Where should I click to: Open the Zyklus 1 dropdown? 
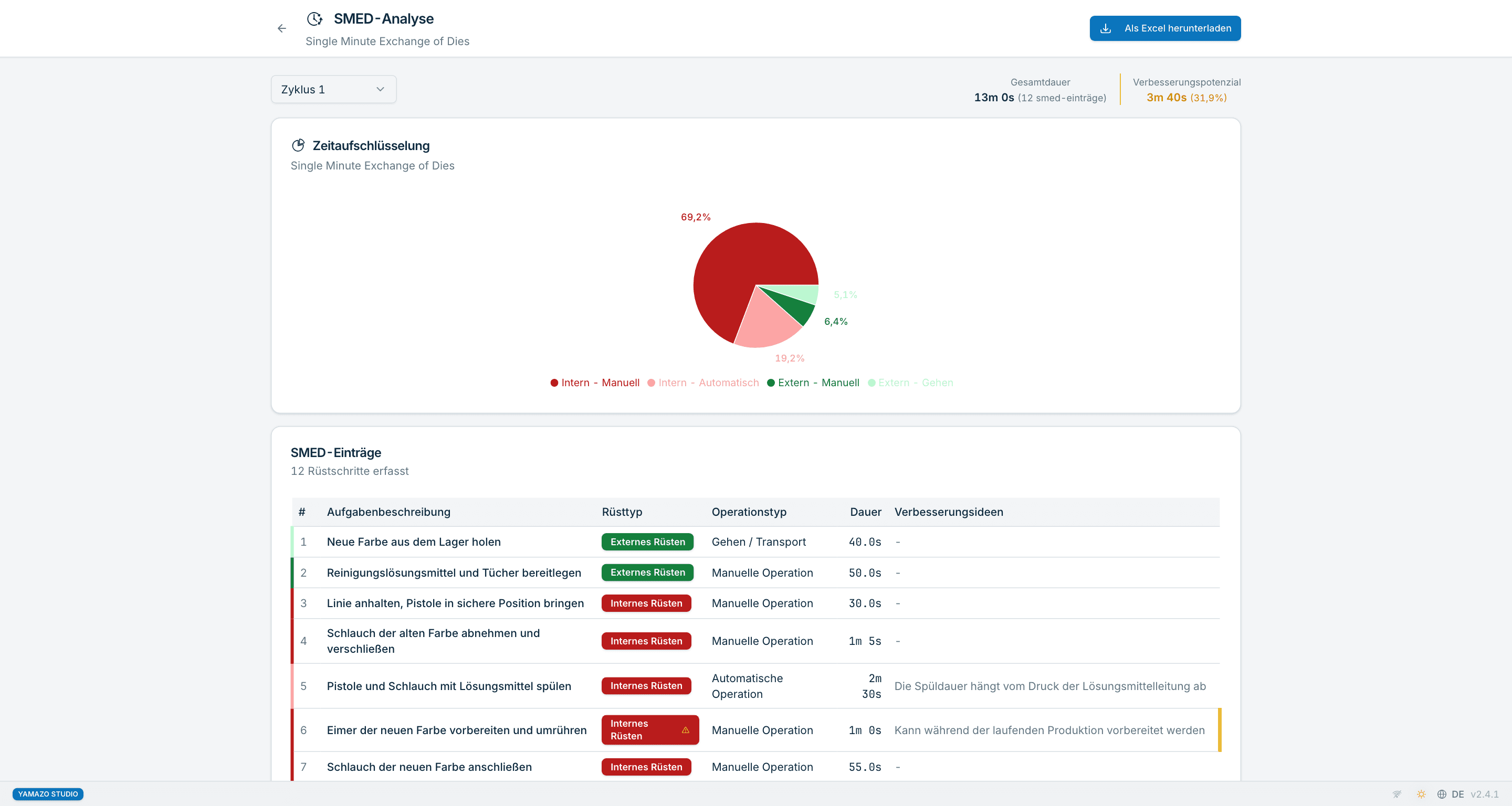(333, 89)
